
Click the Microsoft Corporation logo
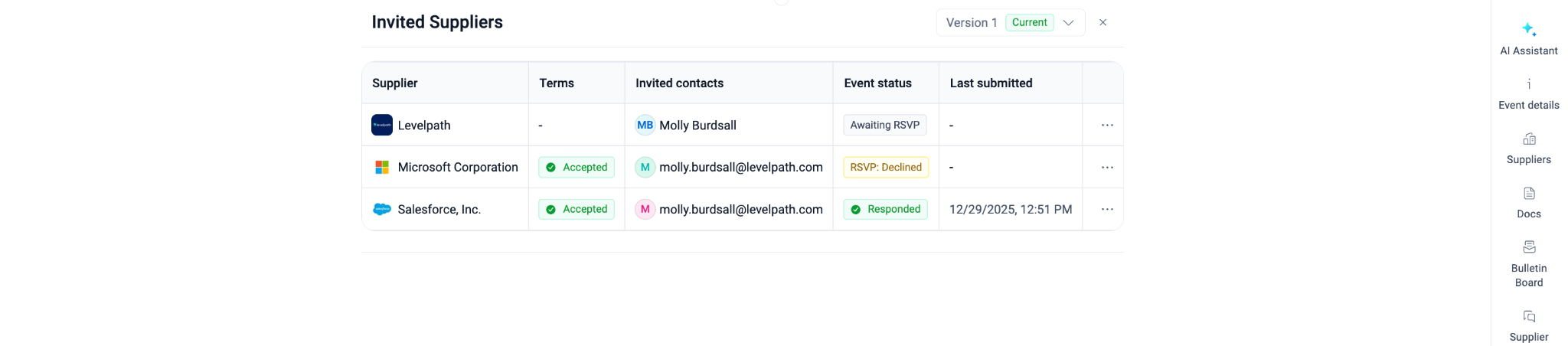[382, 167]
